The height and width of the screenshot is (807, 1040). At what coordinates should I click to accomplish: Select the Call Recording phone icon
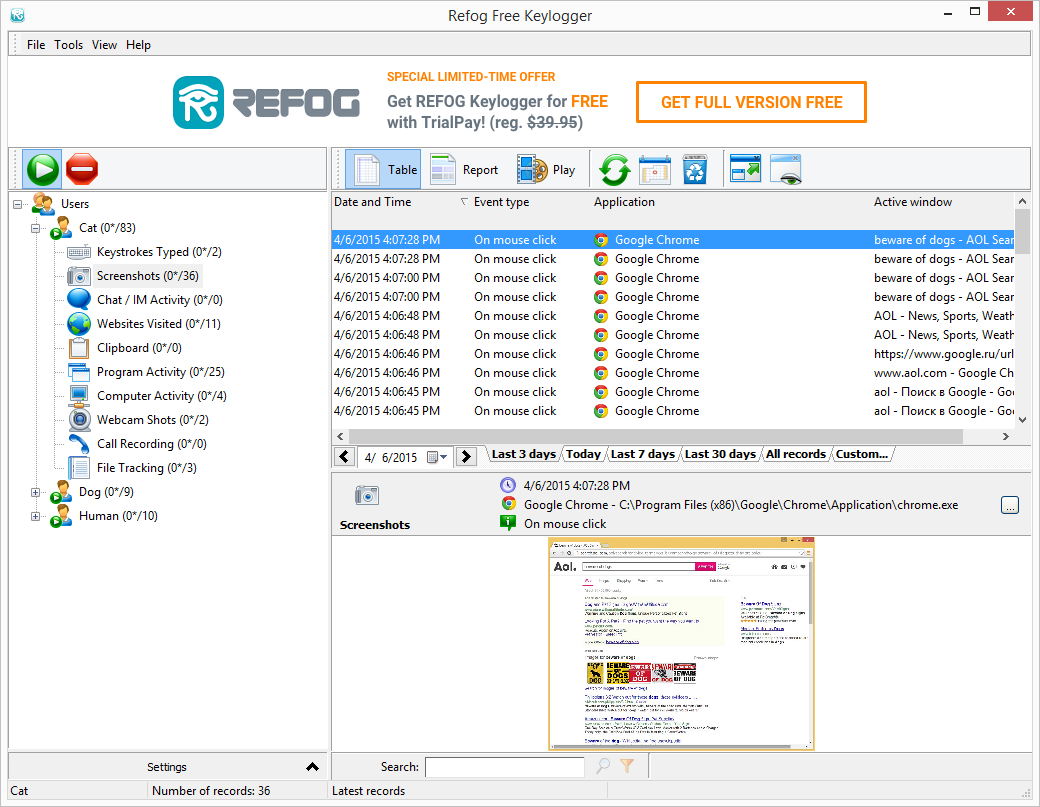click(79, 444)
